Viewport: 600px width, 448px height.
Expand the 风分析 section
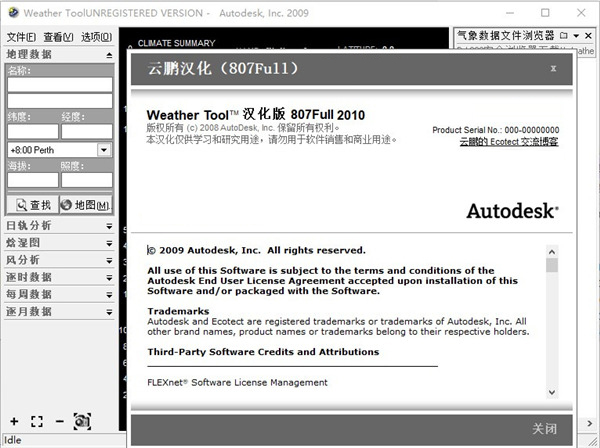[108, 260]
